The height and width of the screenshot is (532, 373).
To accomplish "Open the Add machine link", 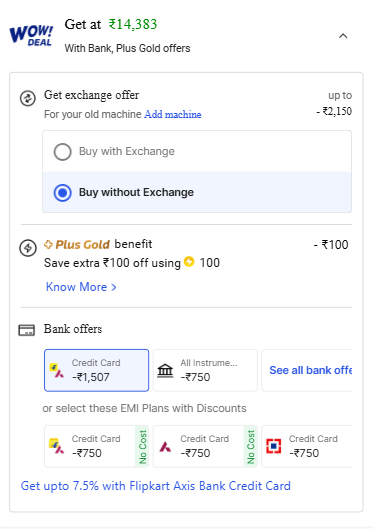I will (173, 114).
